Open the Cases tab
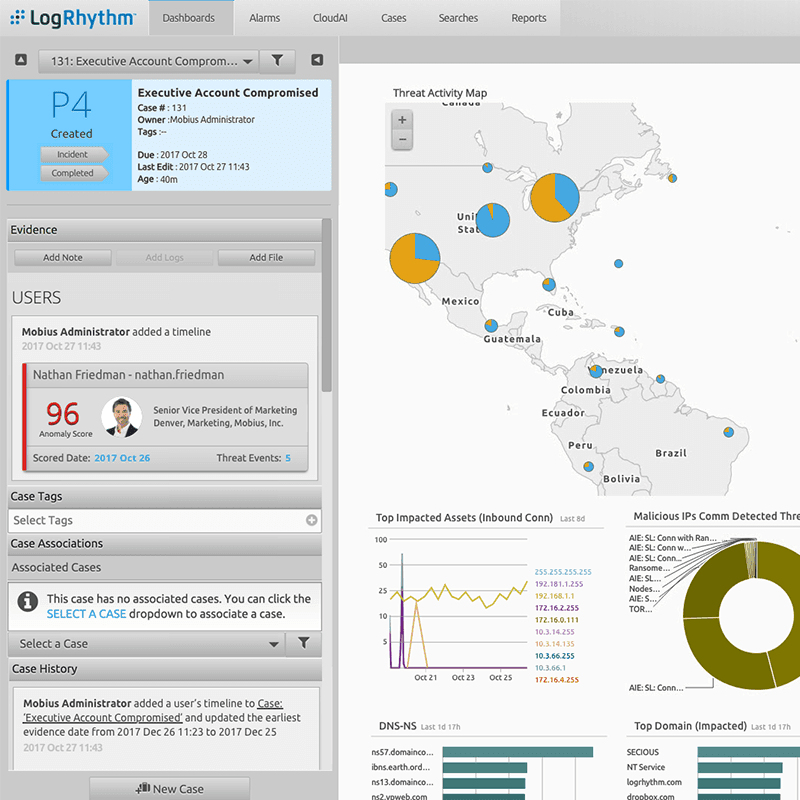This screenshot has width=800, height=800. tap(393, 18)
